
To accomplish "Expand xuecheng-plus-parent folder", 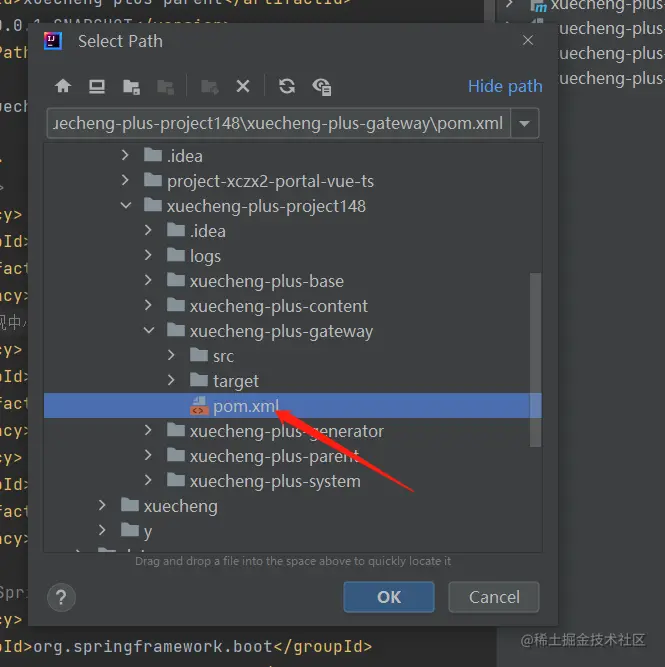I will 148,456.
